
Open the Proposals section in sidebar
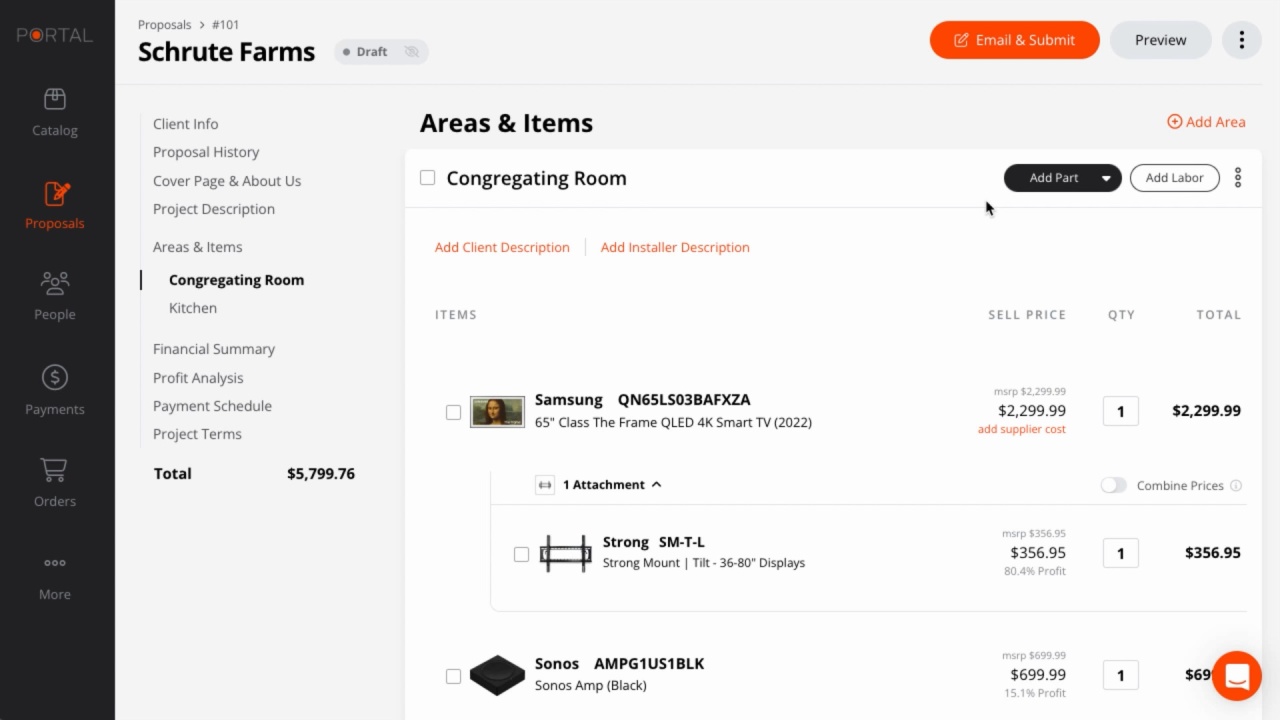pos(55,205)
